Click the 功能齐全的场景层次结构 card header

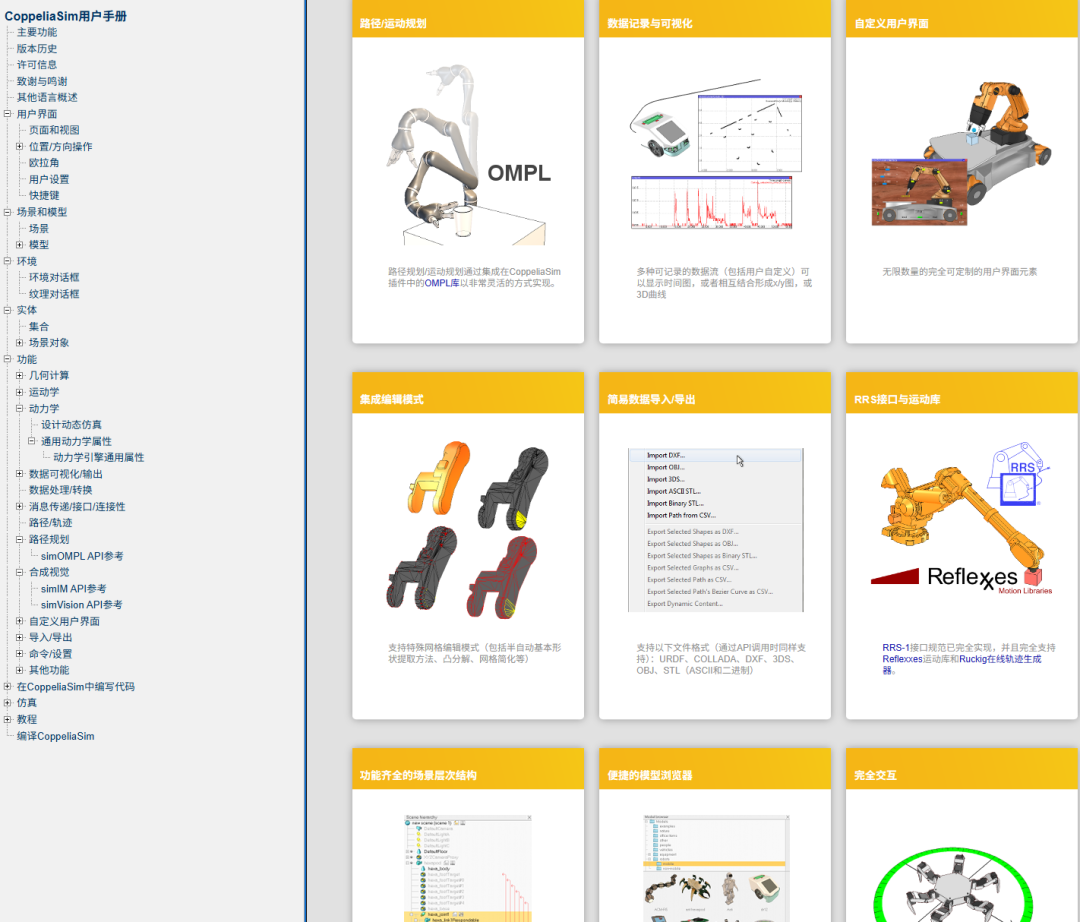(468, 769)
